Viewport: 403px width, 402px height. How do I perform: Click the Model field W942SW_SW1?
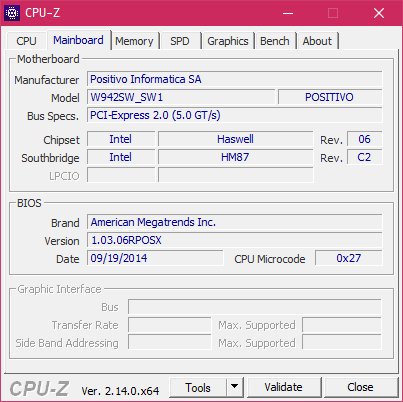(x=181, y=97)
